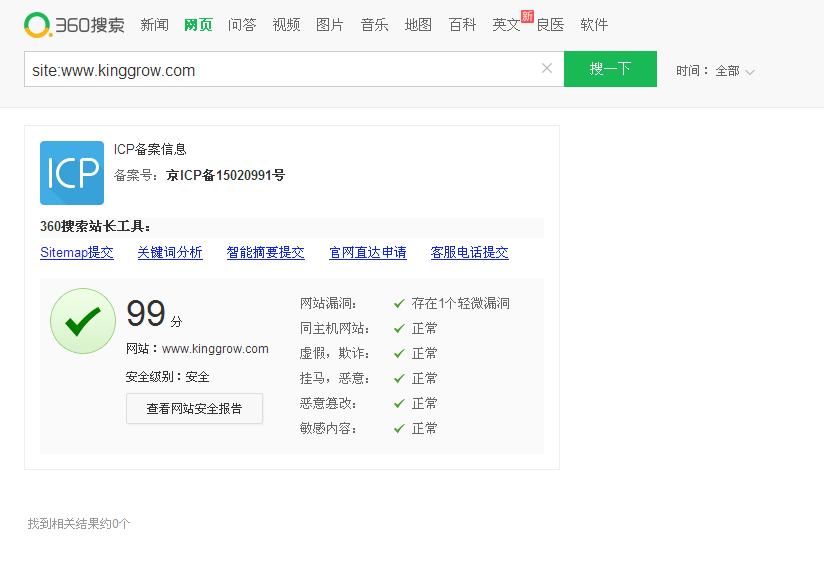Screen dimensions: 824x567
Task: Click the 挂马，恶意 label
Action: click(334, 378)
